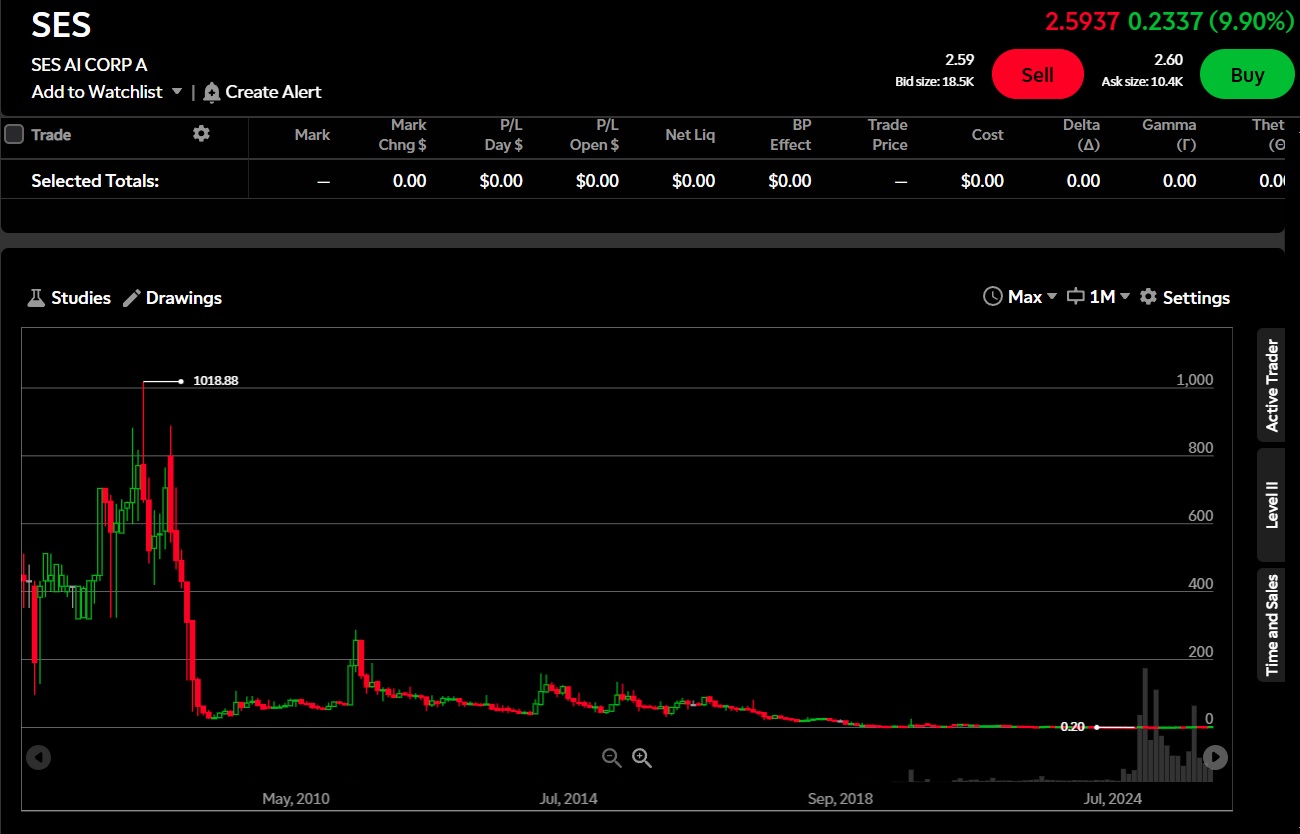
Task: Click the 0.00 total under Delta
Action: click(1083, 181)
